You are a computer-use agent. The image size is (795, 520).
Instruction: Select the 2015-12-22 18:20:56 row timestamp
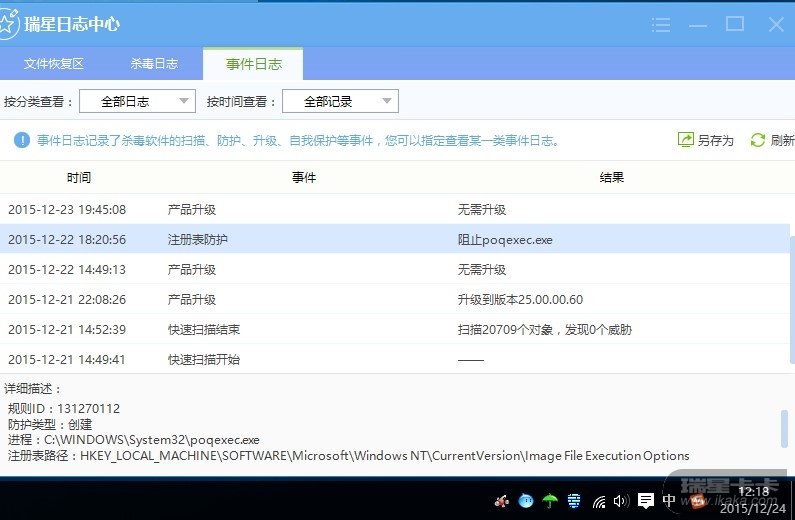pos(67,239)
